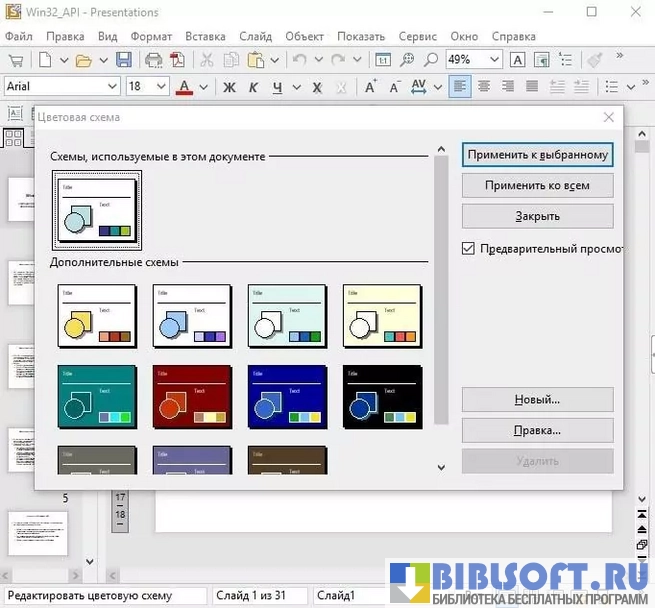The height and width of the screenshot is (608, 655).
Task: Click the Применить ко всем button
Action: (x=537, y=185)
